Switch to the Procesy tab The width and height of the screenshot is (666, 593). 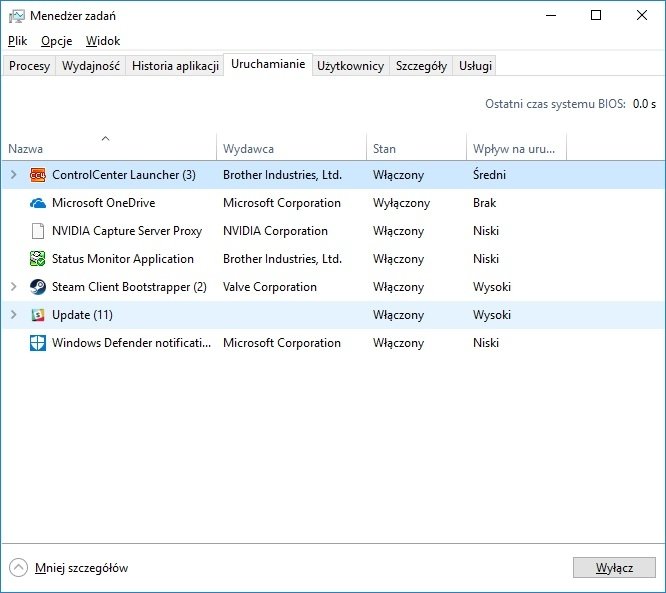[29, 66]
